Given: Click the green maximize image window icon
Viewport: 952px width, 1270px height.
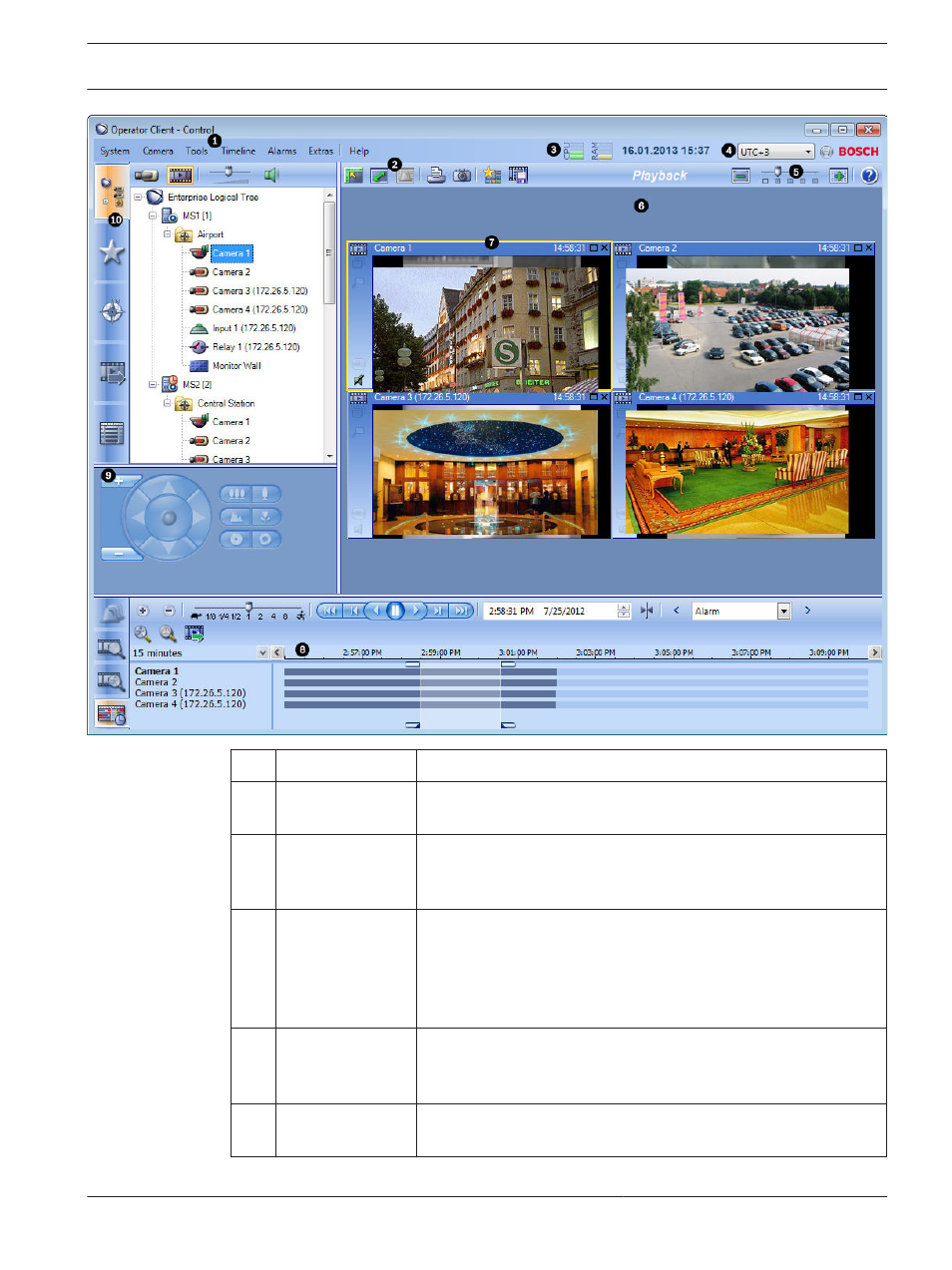Looking at the screenshot, I should (x=838, y=176).
